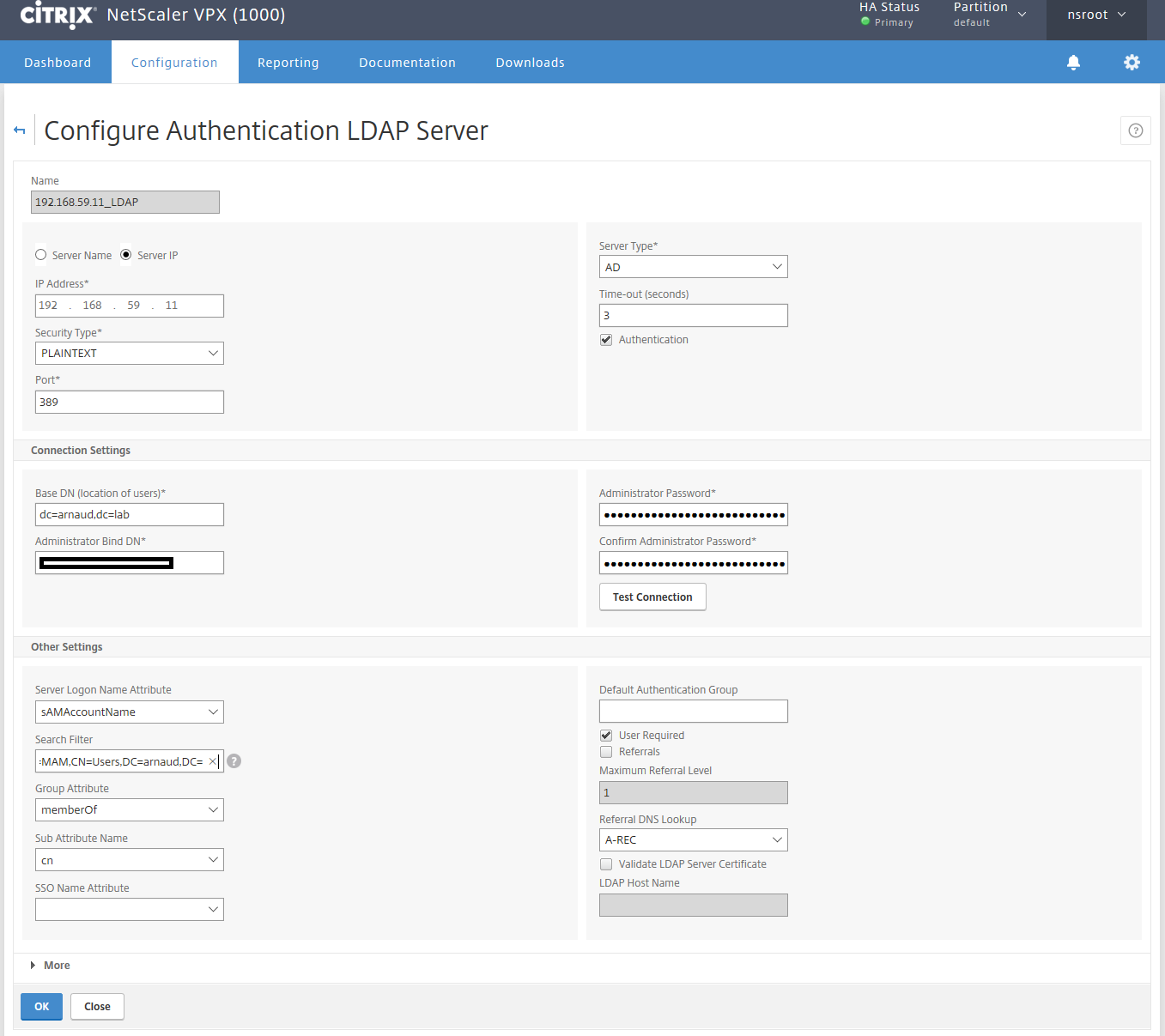
Task: Click the Name field 192.168.59.11_LDAP
Action: point(125,203)
